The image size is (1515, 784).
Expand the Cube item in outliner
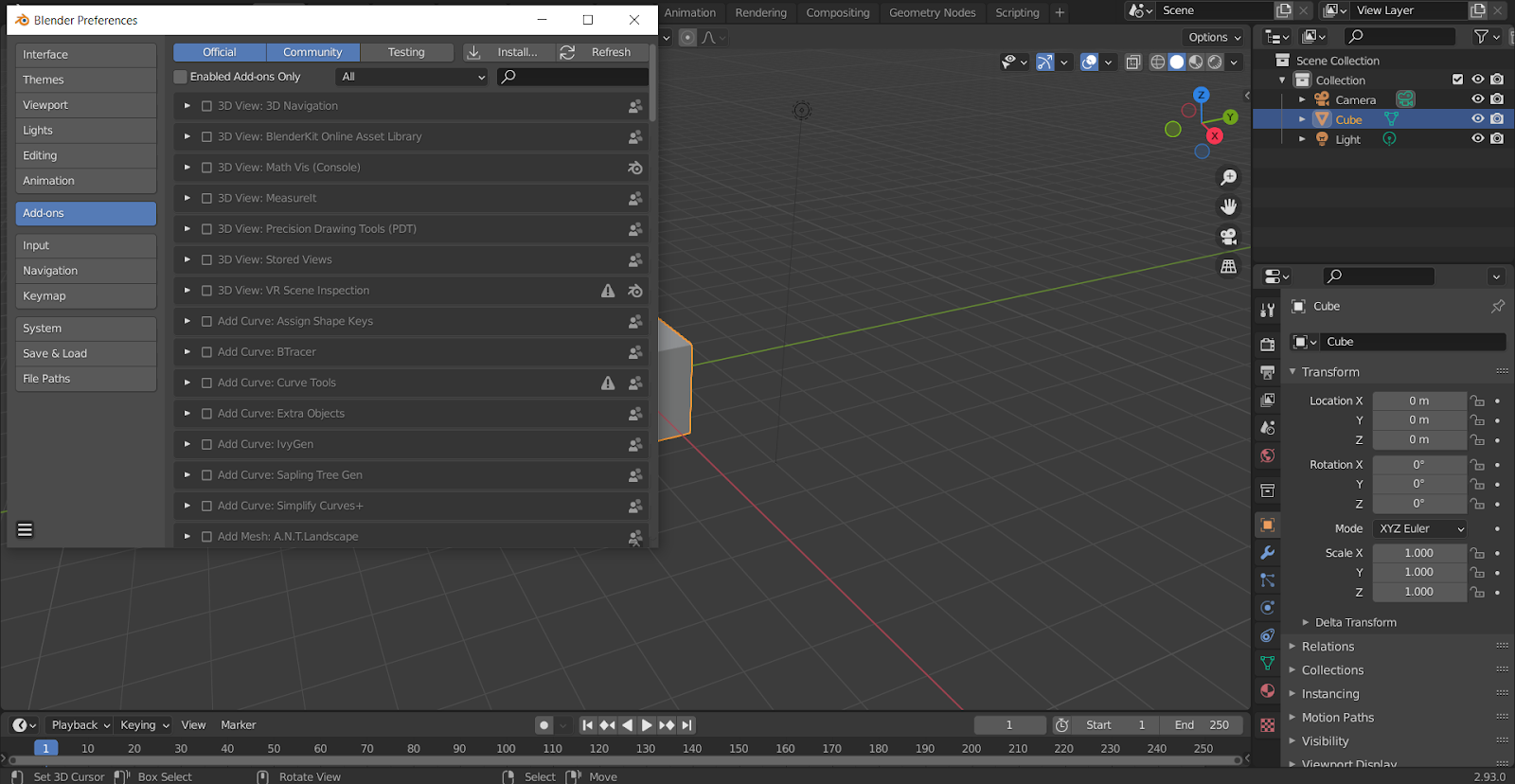coord(1302,119)
